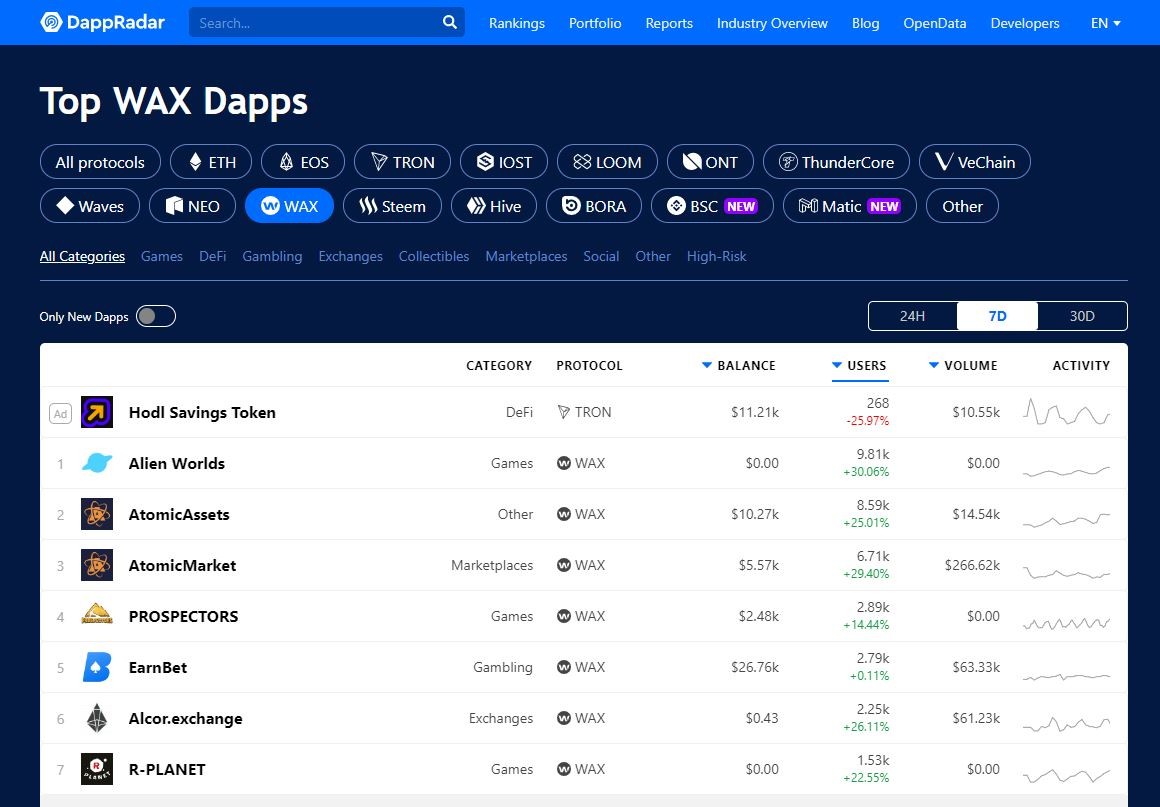Screen dimensions: 1160x807
Task: Select the Marketplaces category tab
Action: click(526, 256)
